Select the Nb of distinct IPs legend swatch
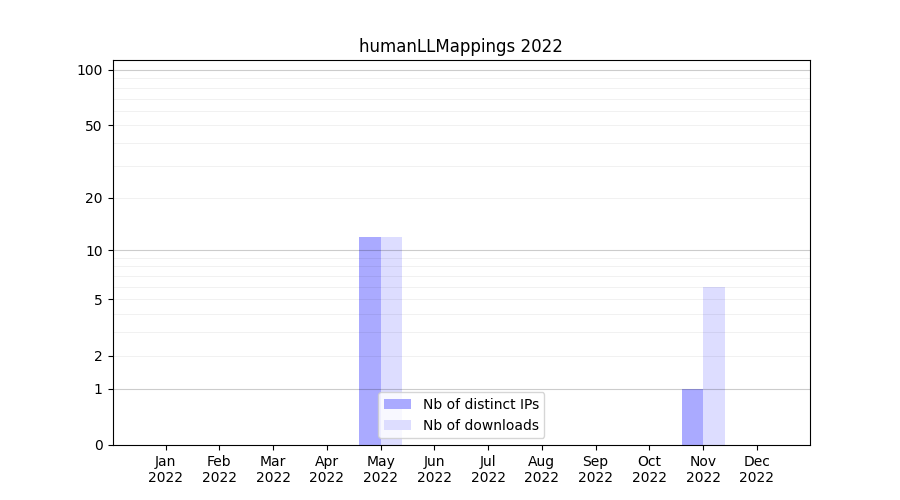 397,404
